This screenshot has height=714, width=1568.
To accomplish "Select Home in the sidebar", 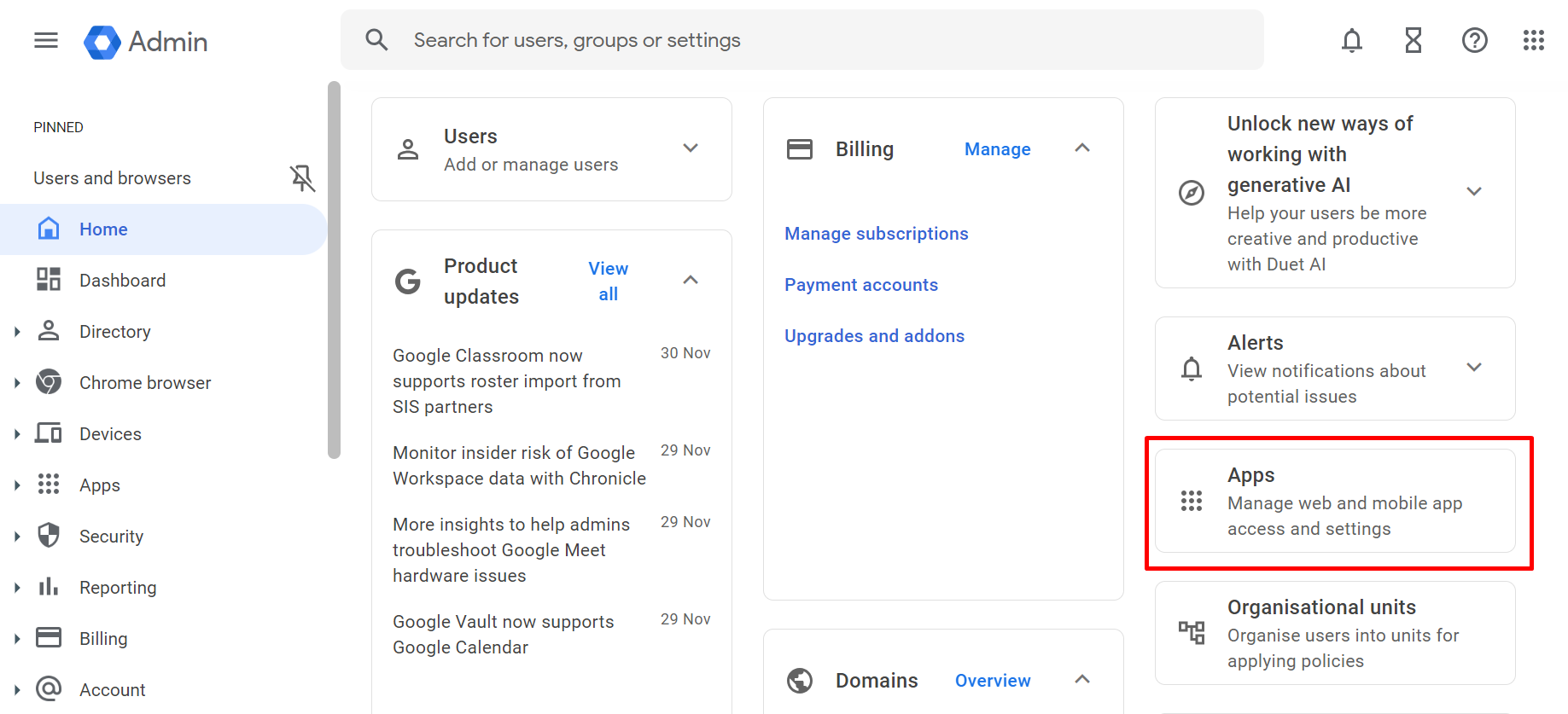I will (x=163, y=229).
